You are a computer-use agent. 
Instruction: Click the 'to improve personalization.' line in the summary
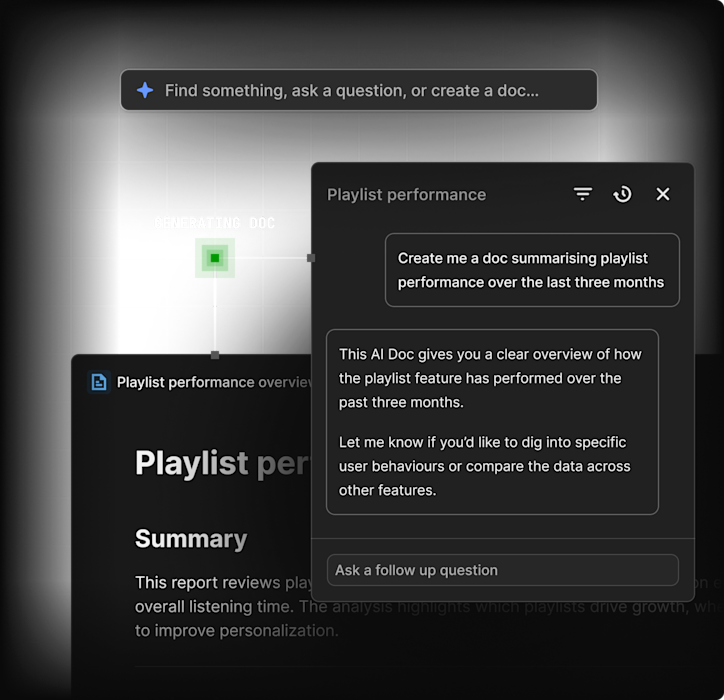pyautogui.click(x=236, y=630)
